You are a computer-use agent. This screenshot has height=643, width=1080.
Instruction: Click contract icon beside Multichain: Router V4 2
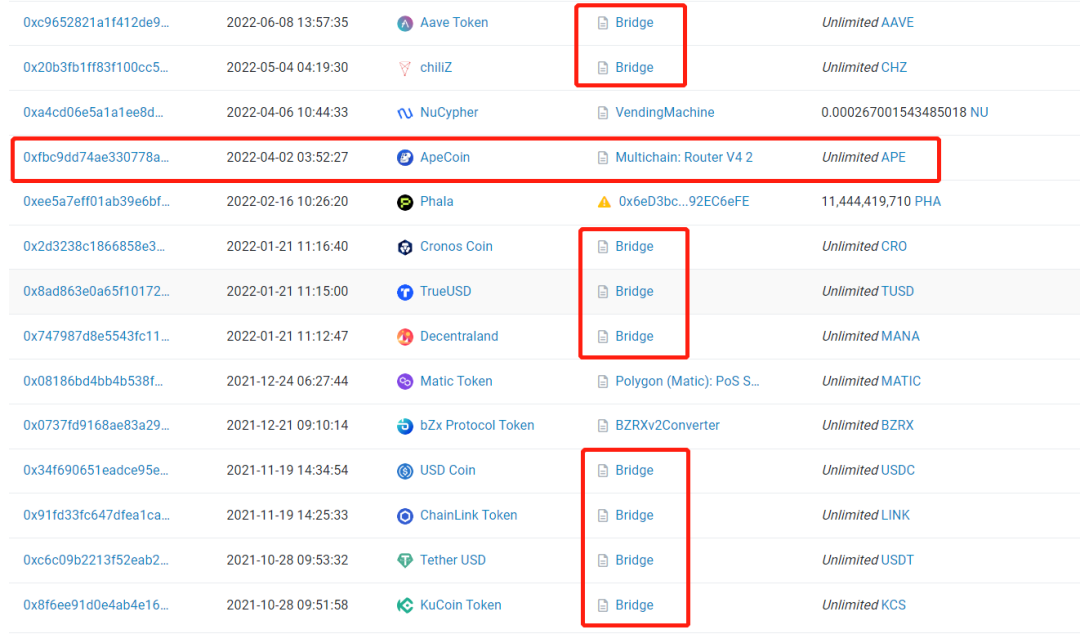[603, 158]
